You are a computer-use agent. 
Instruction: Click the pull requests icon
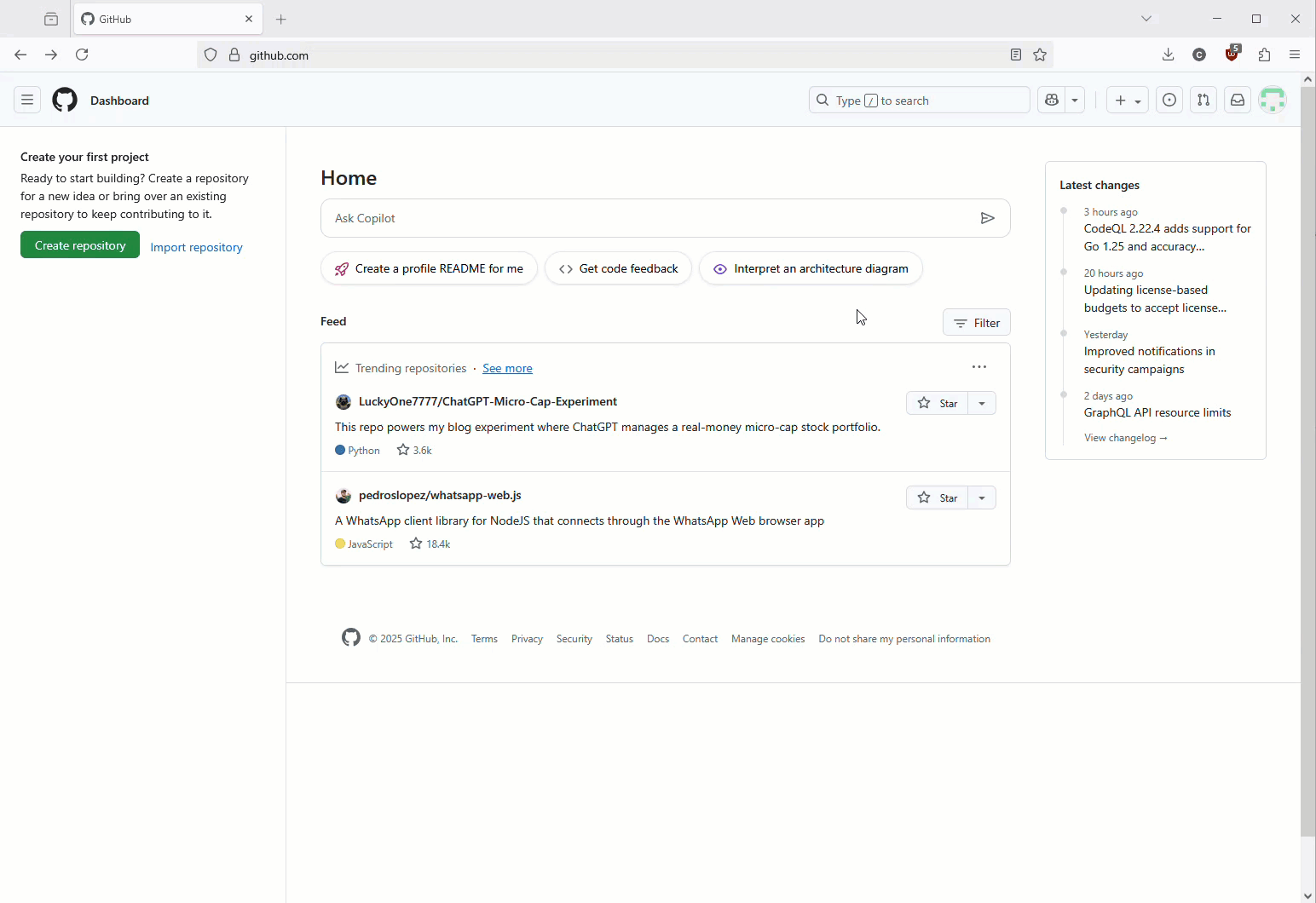point(1203,100)
